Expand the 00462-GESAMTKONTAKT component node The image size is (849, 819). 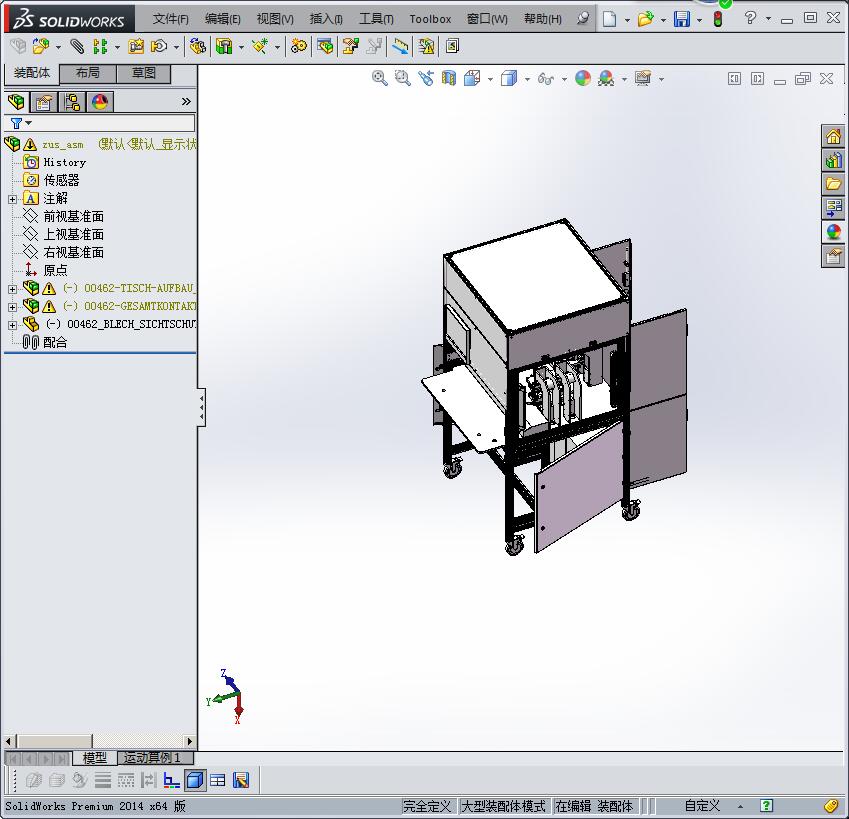(x=12, y=307)
